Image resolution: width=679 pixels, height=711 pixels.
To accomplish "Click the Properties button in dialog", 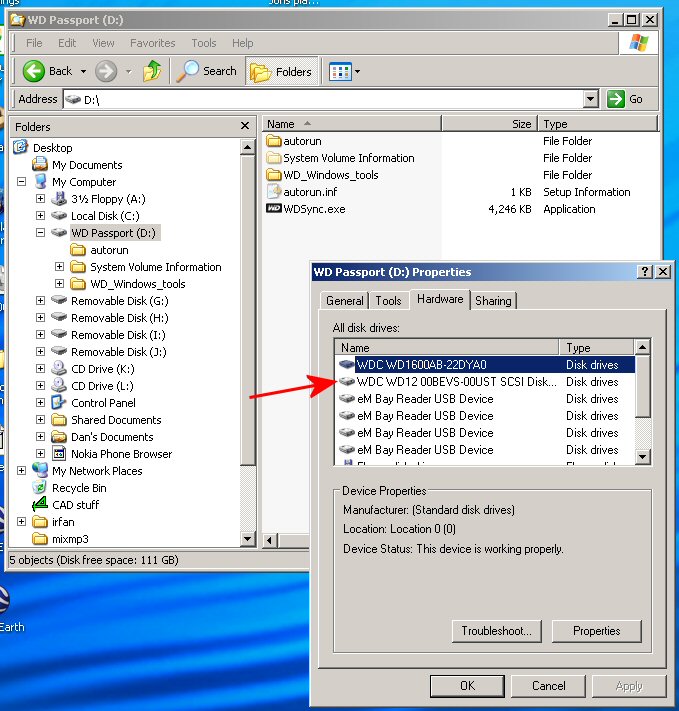I will 596,631.
